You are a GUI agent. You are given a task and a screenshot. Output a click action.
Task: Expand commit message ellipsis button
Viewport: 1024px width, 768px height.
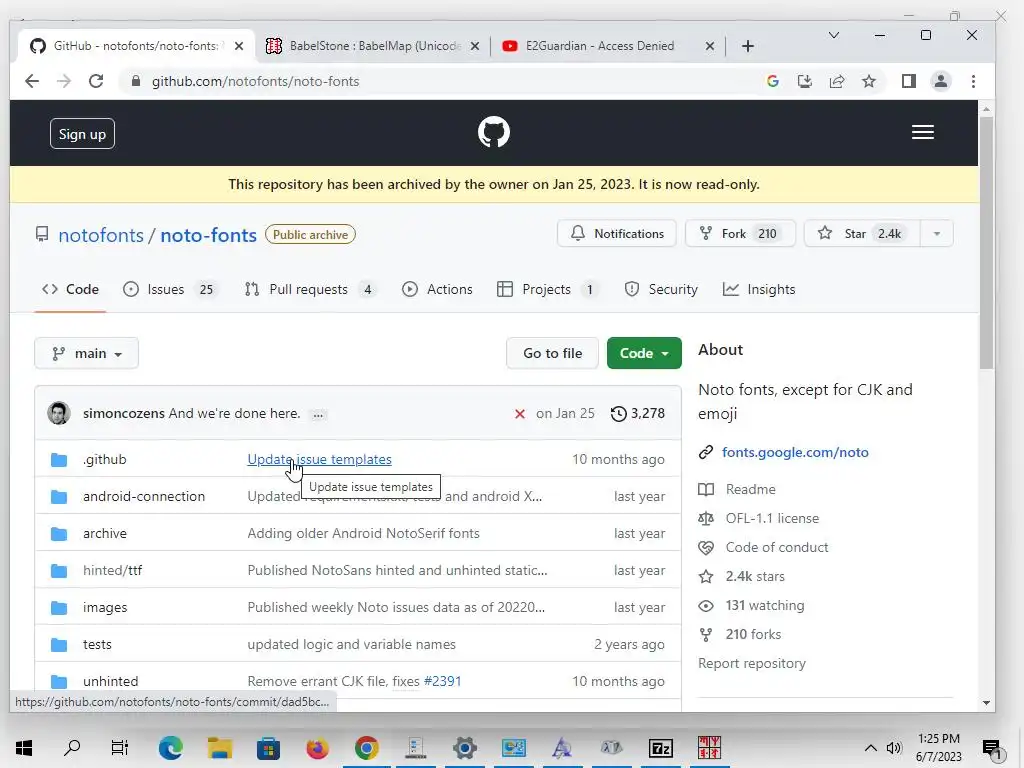(318, 415)
